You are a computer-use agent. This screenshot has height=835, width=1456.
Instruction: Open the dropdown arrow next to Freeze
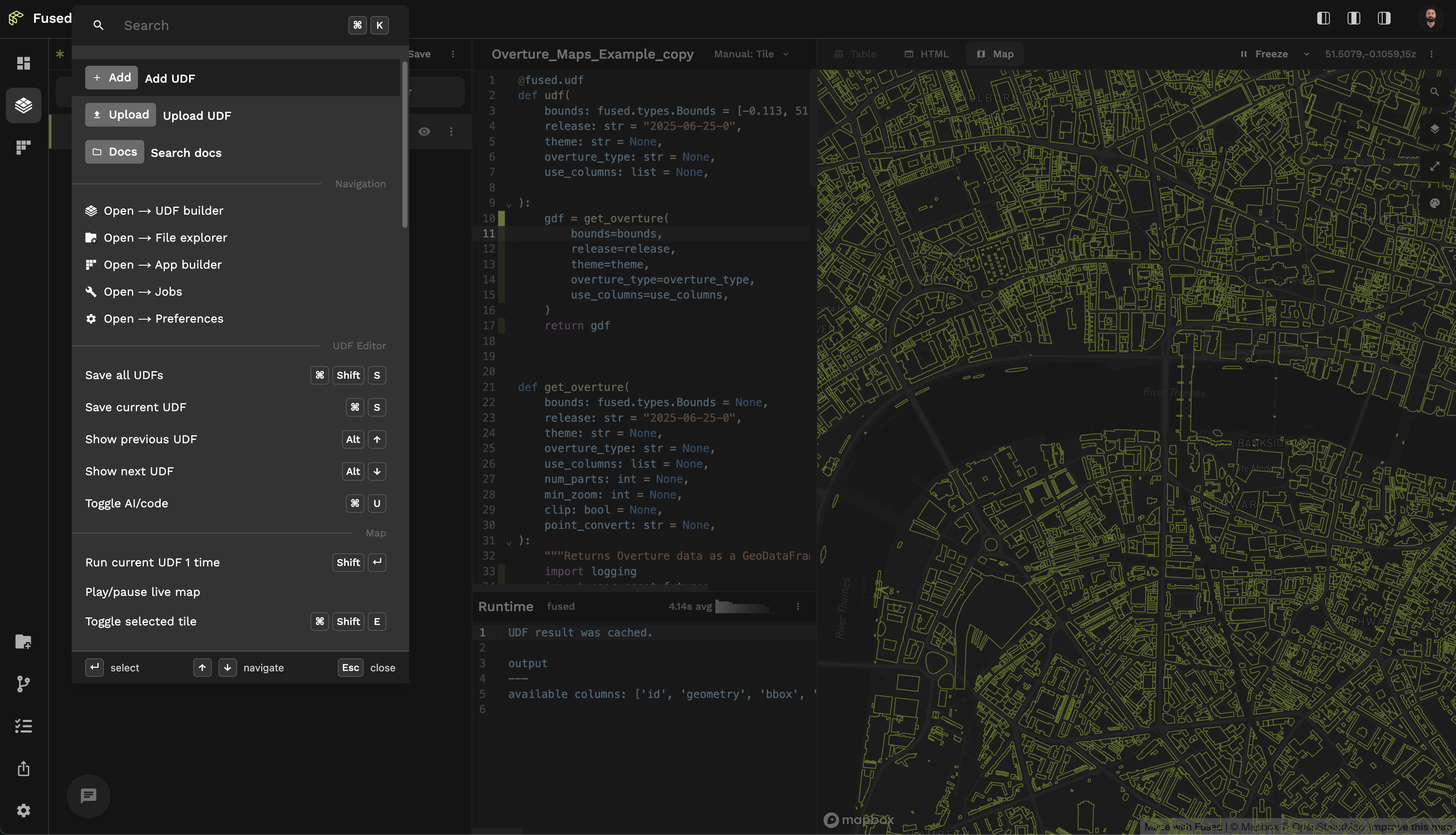click(1306, 54)
